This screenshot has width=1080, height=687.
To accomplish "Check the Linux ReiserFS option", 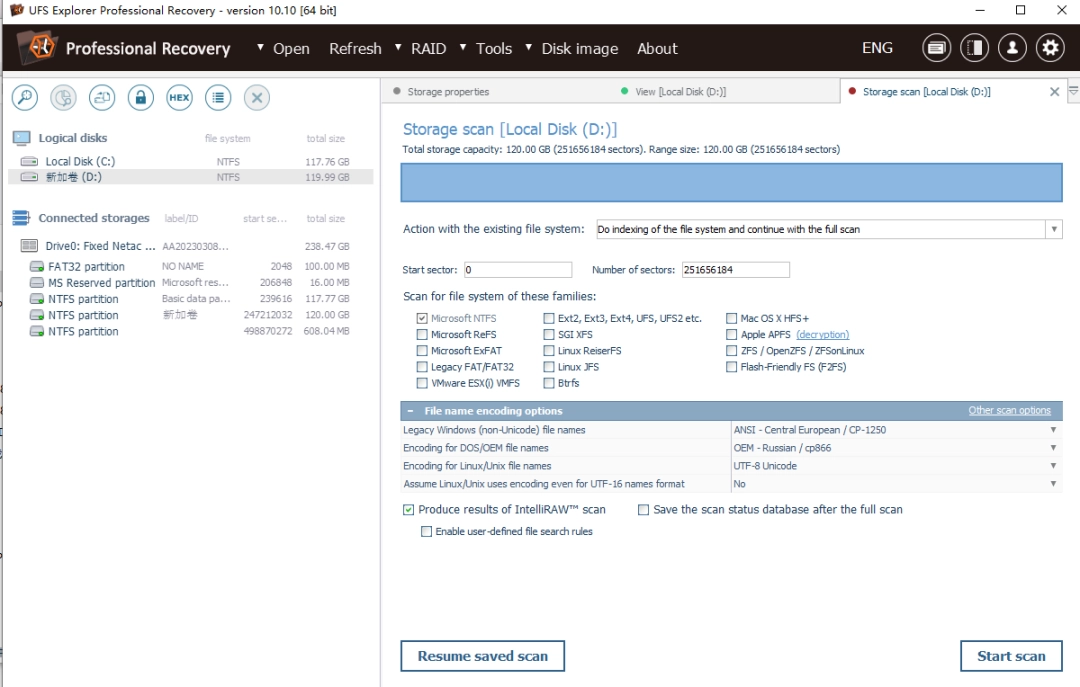I will coord(548,350).
